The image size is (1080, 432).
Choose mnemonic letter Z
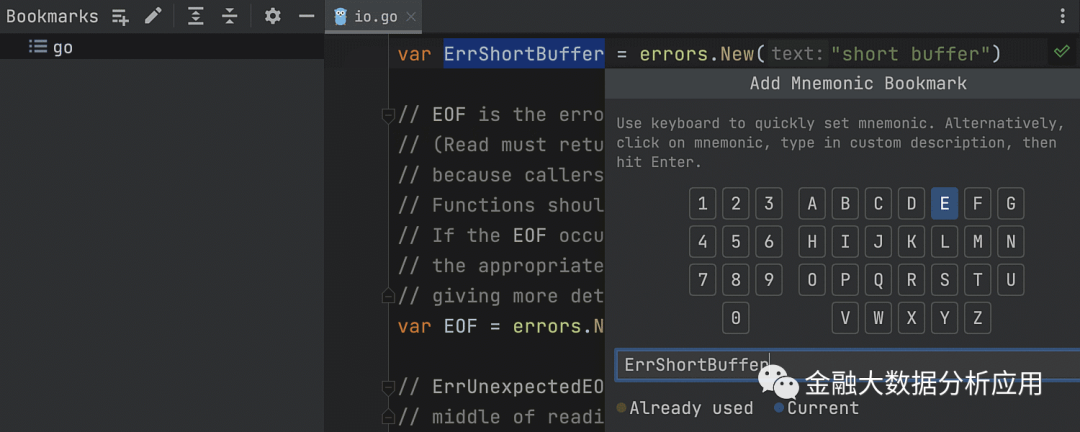click(x=977, y=318)
